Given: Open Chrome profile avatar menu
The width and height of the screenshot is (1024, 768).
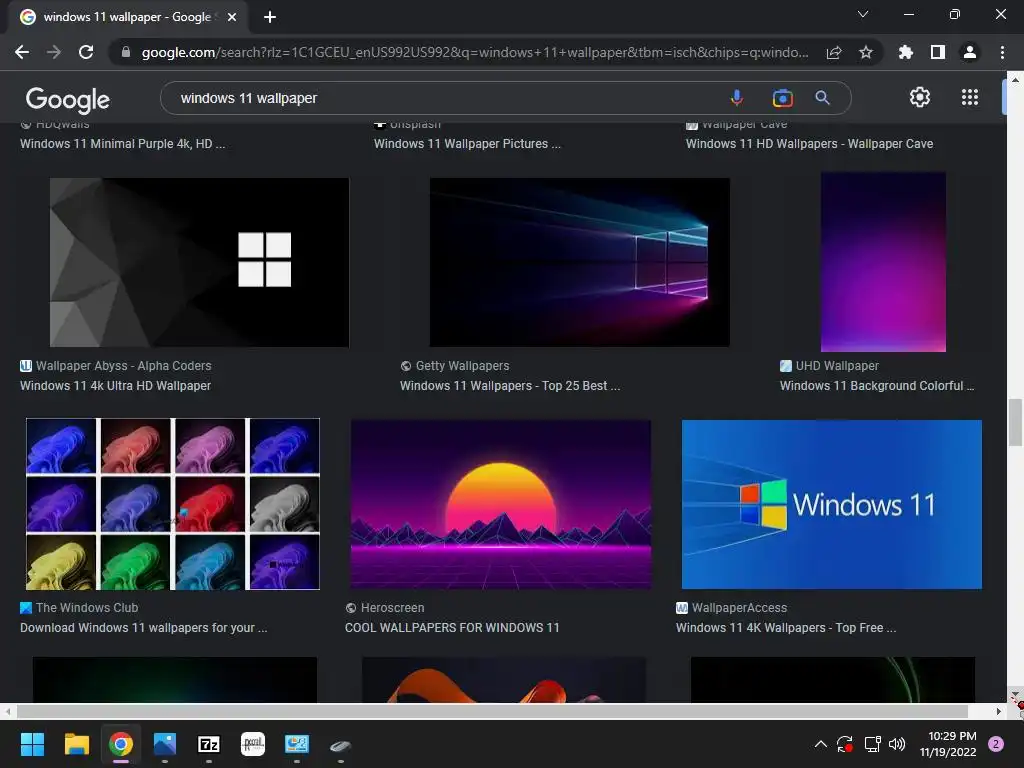Looking at the screenshot, I should pyautogui.click(x=970, y=52).
